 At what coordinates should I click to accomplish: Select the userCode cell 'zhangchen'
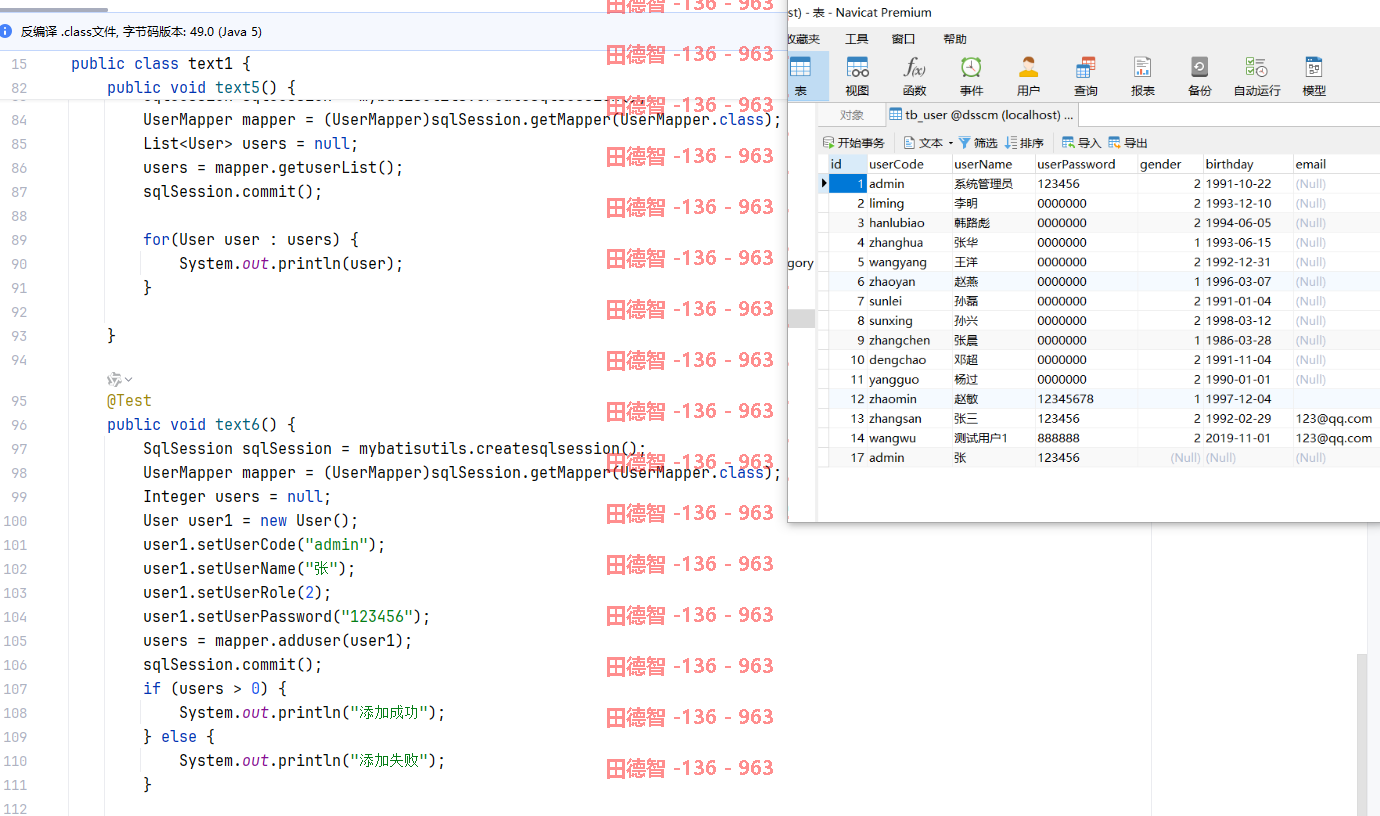point(908,340)
